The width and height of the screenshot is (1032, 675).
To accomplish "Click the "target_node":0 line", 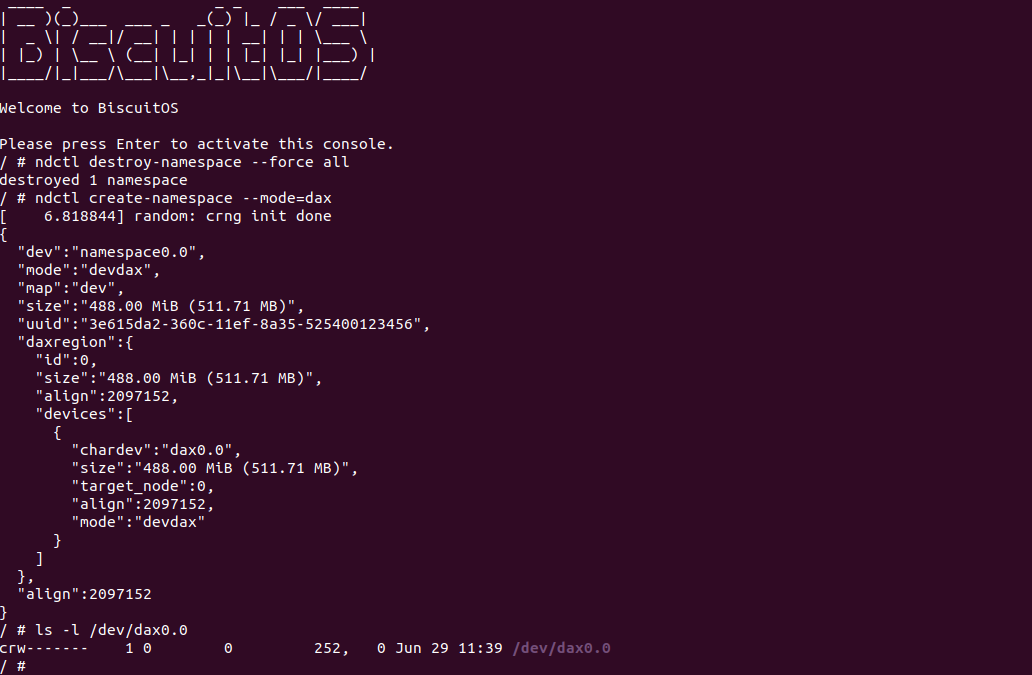I will pos(142,486).
